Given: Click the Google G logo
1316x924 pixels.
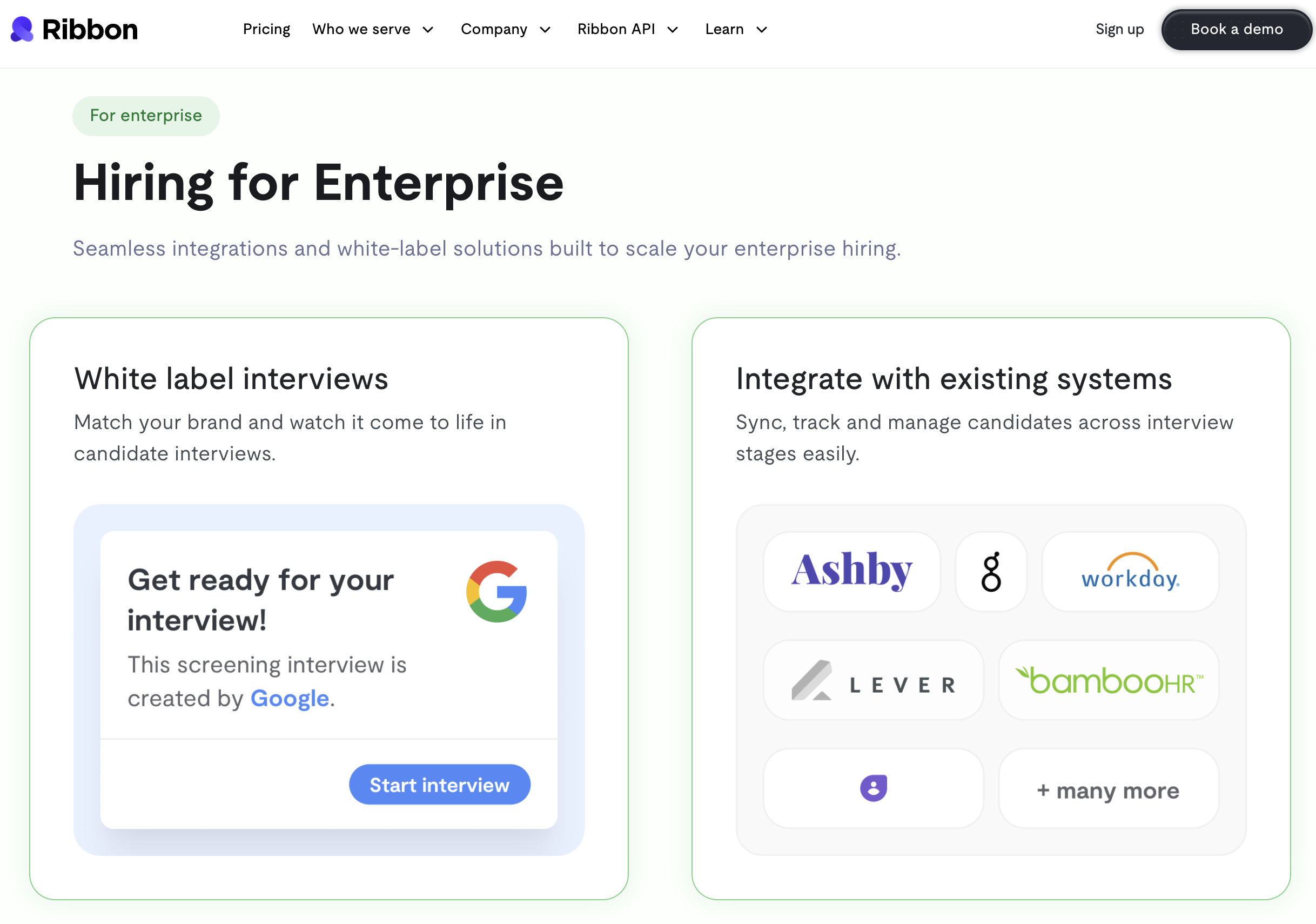Looking at the screenshot, I should click(496, 591).
